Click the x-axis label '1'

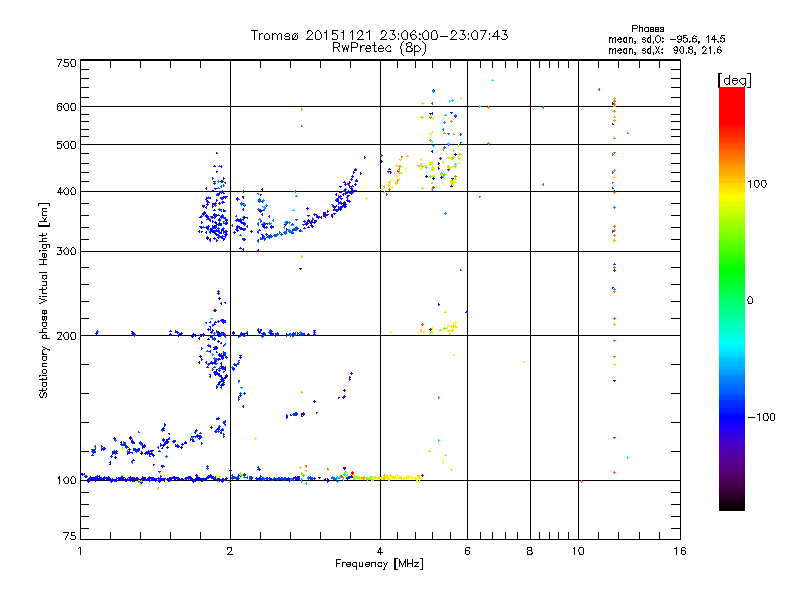[80, 552]
